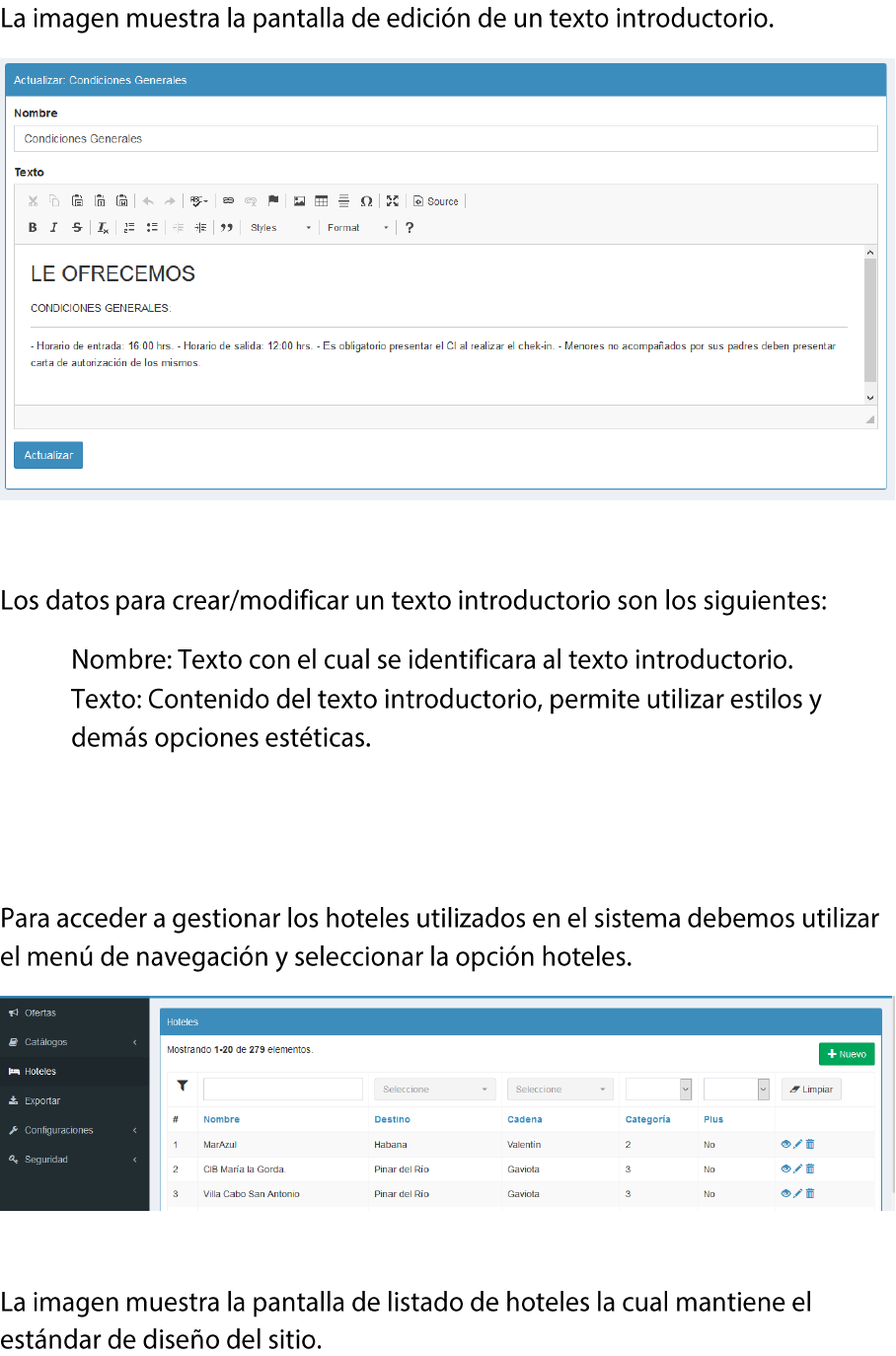This screenshot has width=896, height=1356.
Task: Click the About editor question mark
Action: pos(410,228)
